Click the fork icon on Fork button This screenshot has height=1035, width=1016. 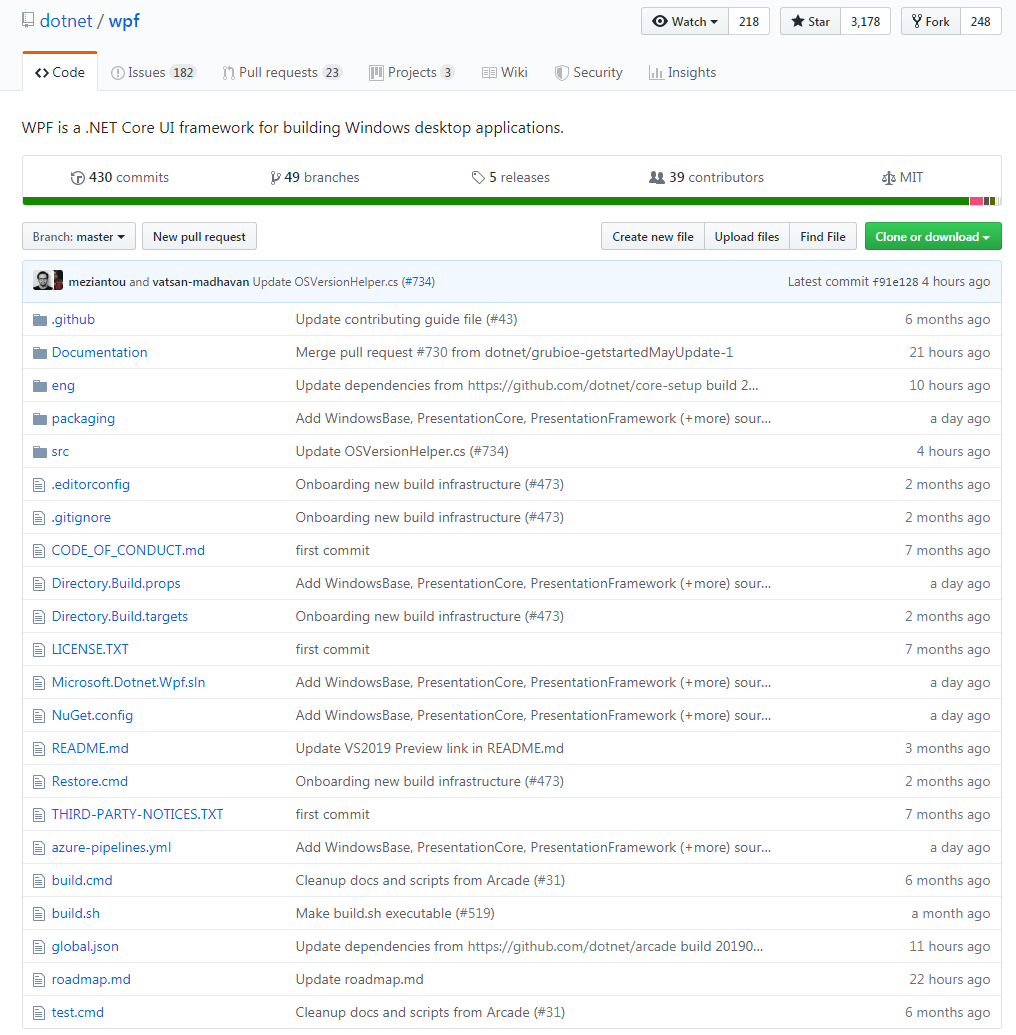(x=917, y=21)
